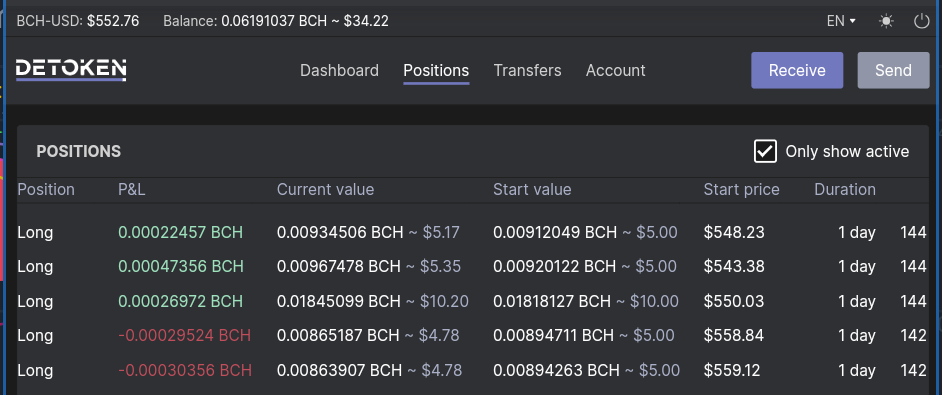Select position with start price $559.12
This screenshot has height=395, width=942.
pyautogui.click(x=472, y=370)
